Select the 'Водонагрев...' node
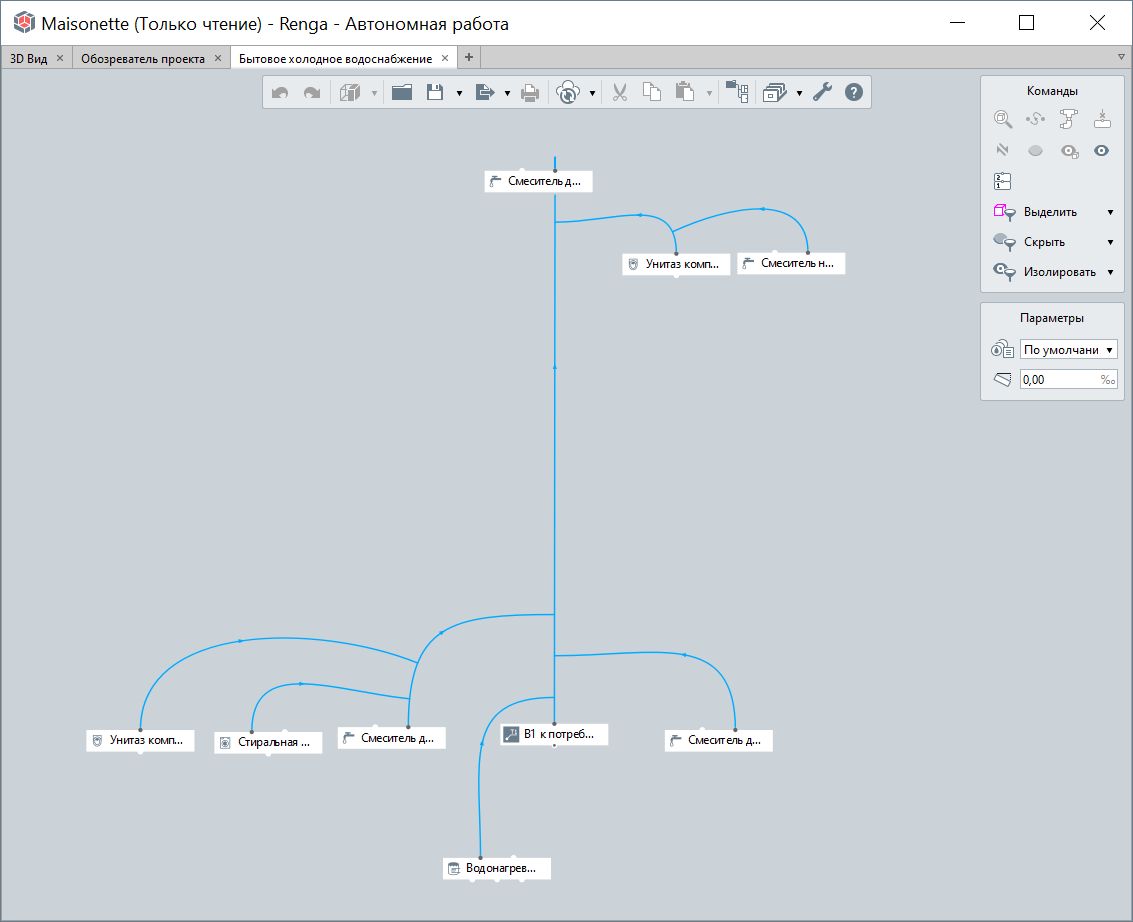 496,868
